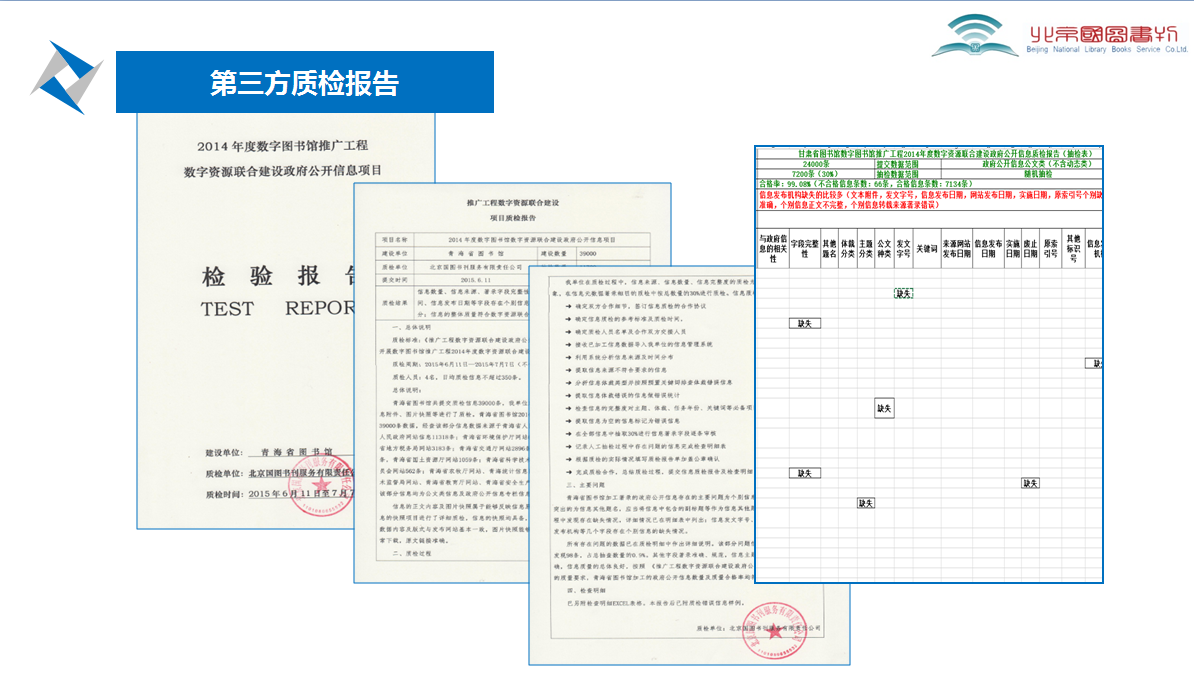Click the '缺失' cell under 公文种类 column
Screen dimensions: 1194x675
(884, 408)
